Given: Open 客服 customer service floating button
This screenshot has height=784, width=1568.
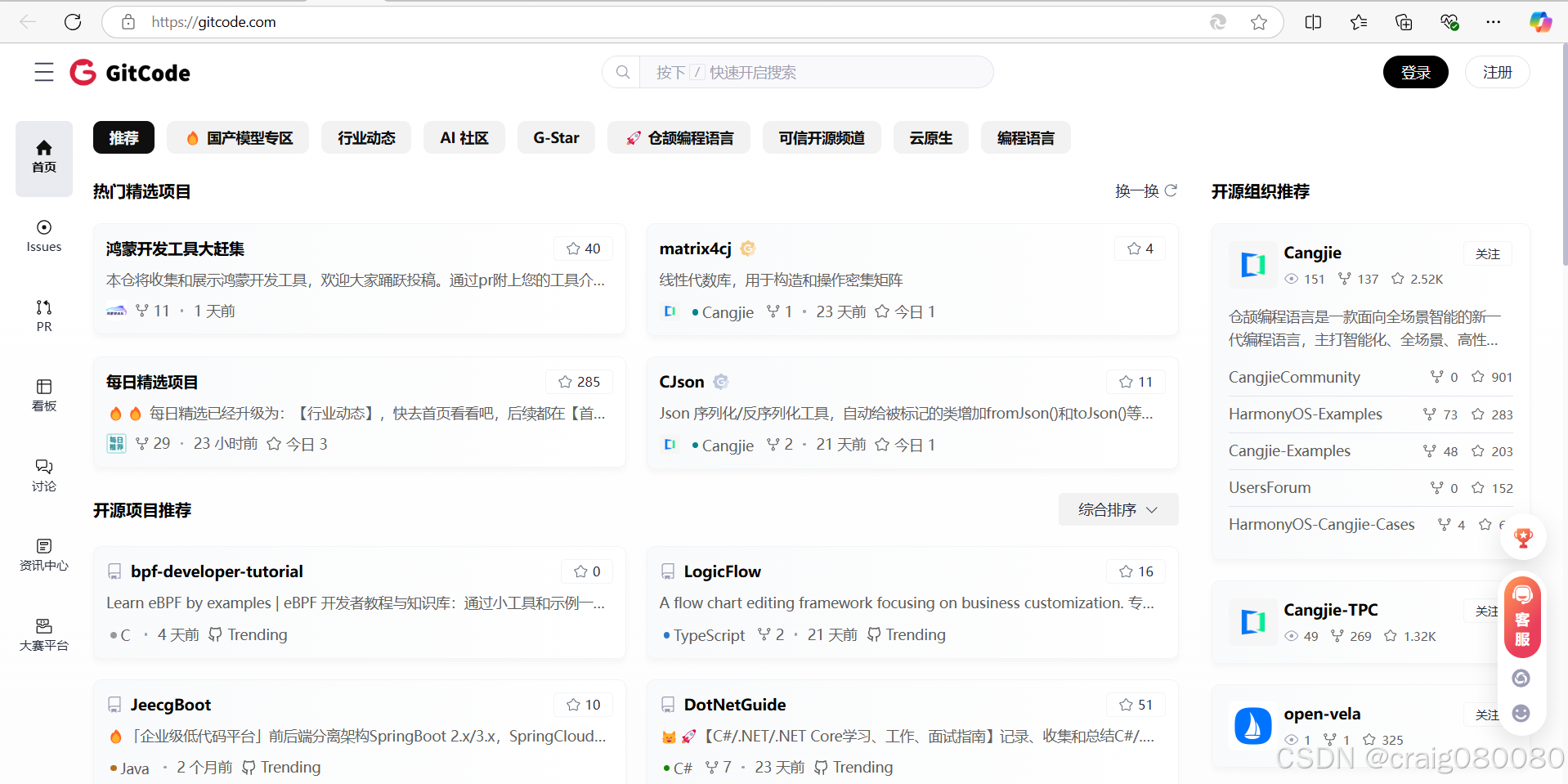Looking at the screenshot, I should coord(1522,617).
